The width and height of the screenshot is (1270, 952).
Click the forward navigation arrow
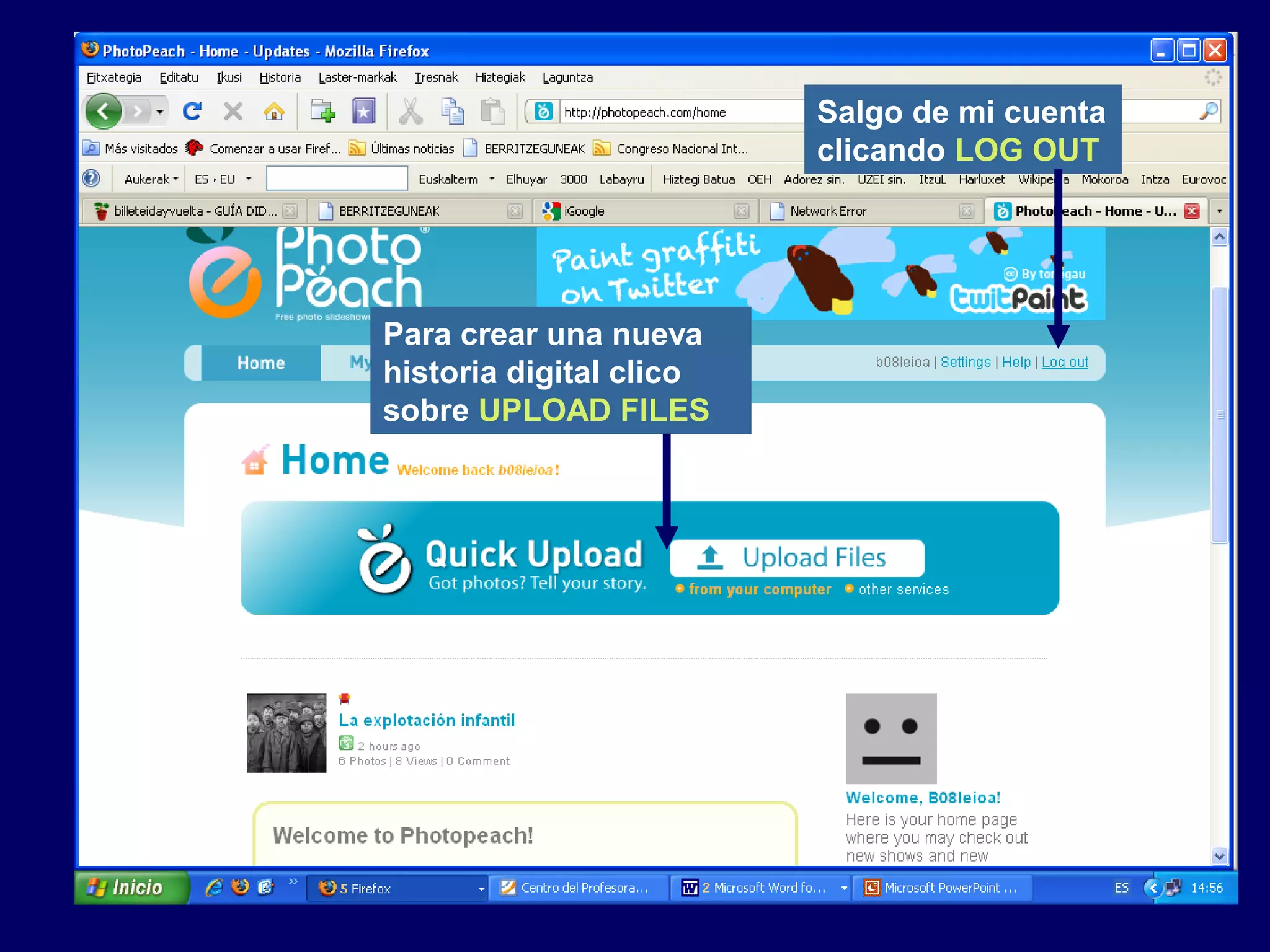click(138, 112)
